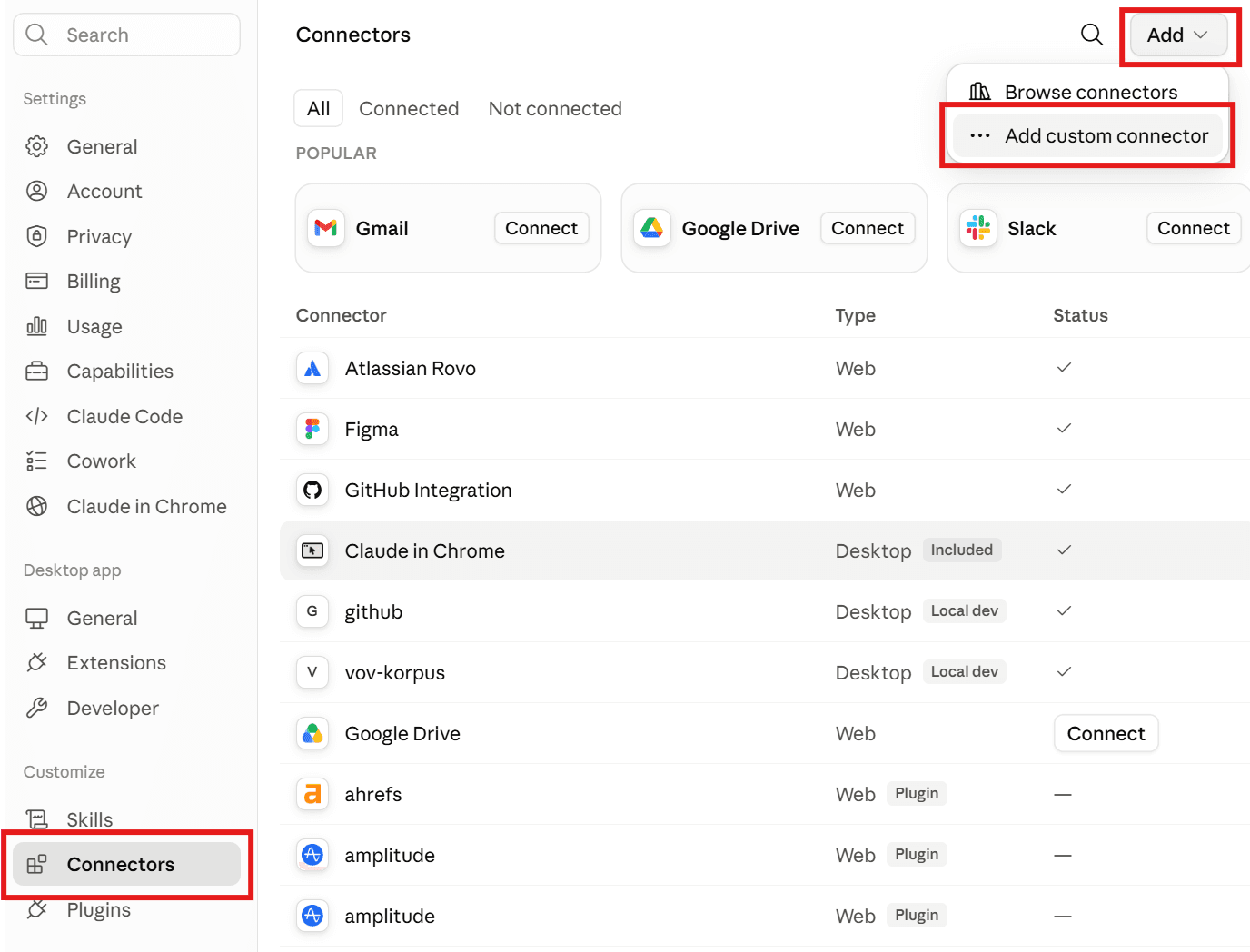The height and width of the screenshot is (952, 1250).
Task: Click into the sidebar Search field
Action: click(127, 35)
